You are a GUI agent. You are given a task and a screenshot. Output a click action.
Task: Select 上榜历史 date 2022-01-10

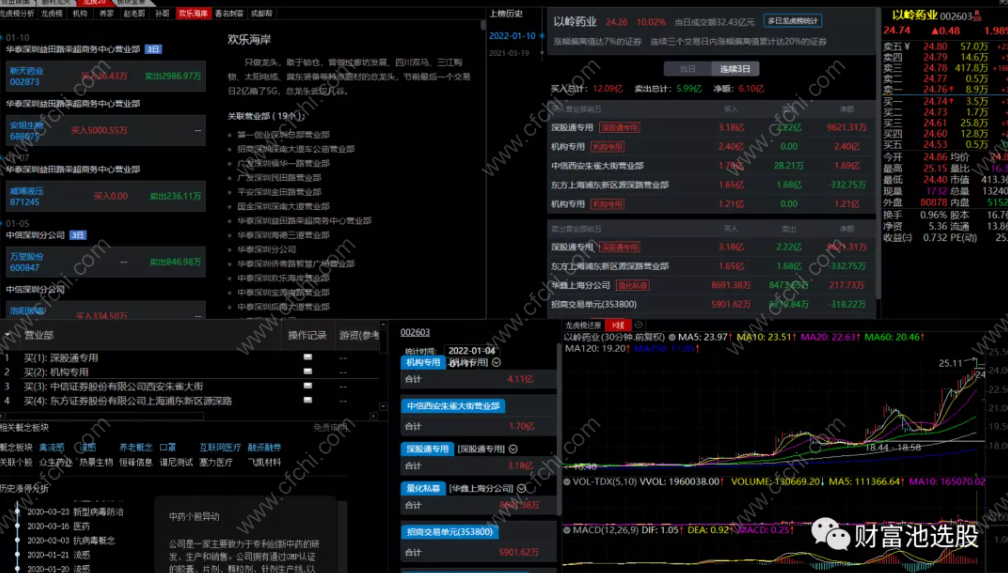pyautogui.click(x=512, y=36)
